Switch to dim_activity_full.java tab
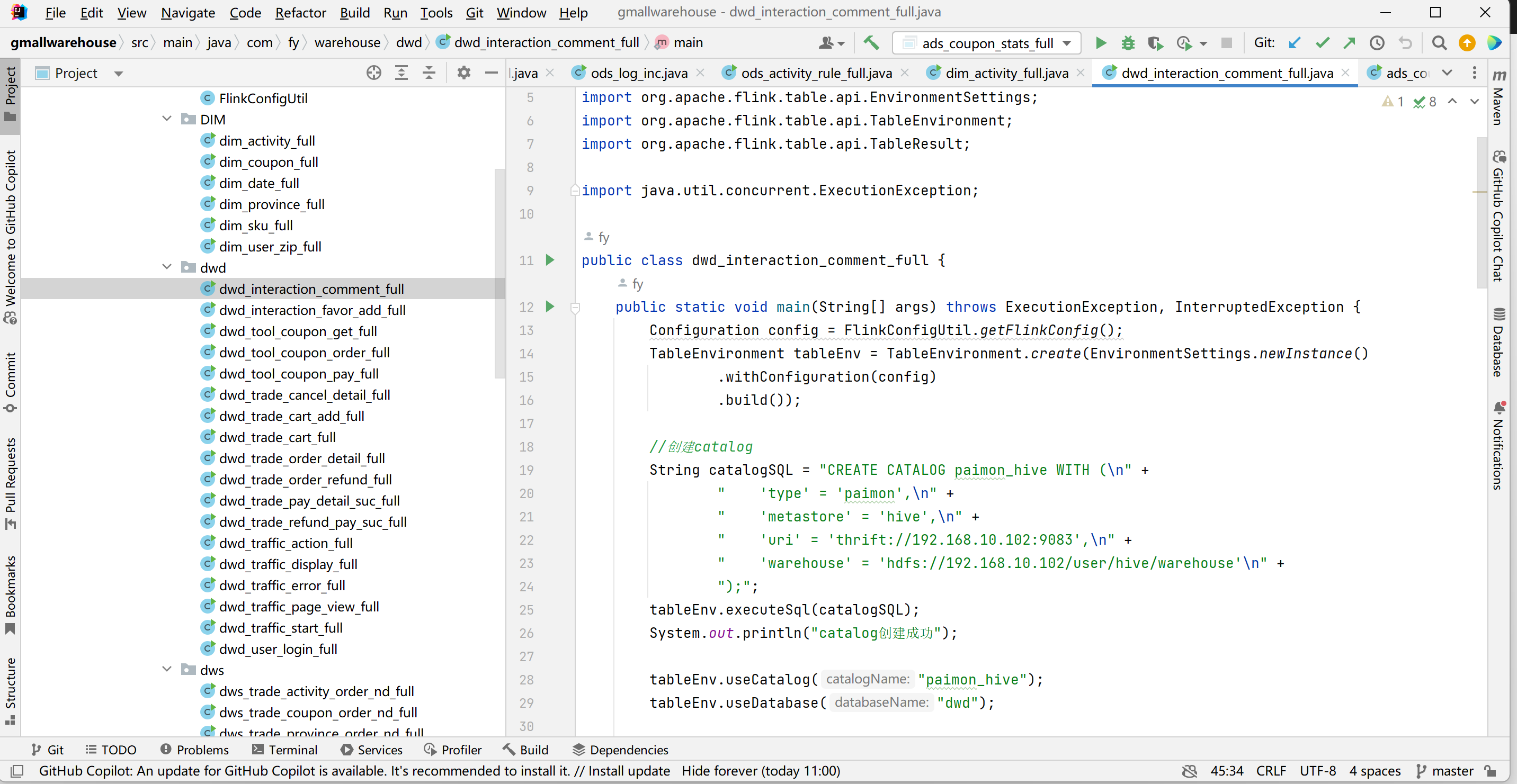 coord(1006,73)
